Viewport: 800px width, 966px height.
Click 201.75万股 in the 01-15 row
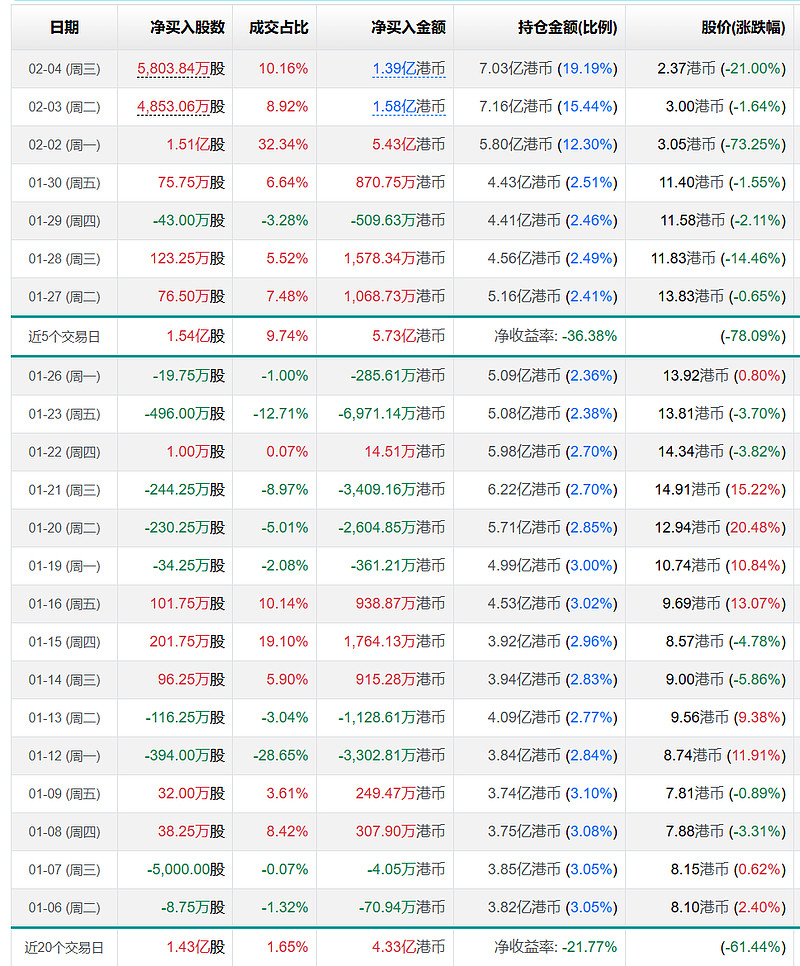(187, 642)
